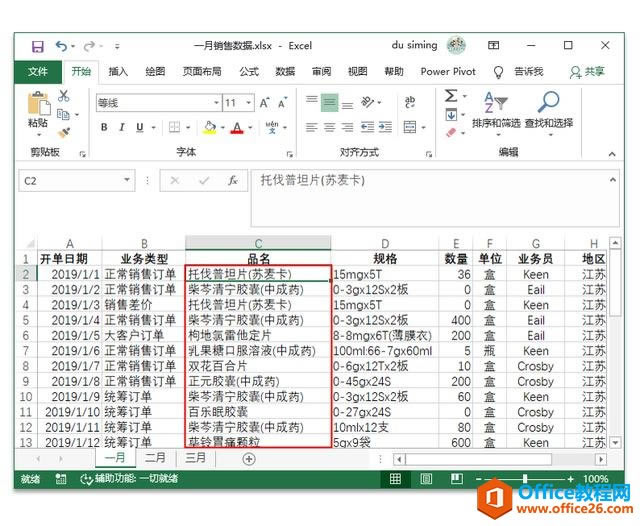This screenshot has height=526, width=640.
Task: Click the Borders icon
Action: point(174,127)
